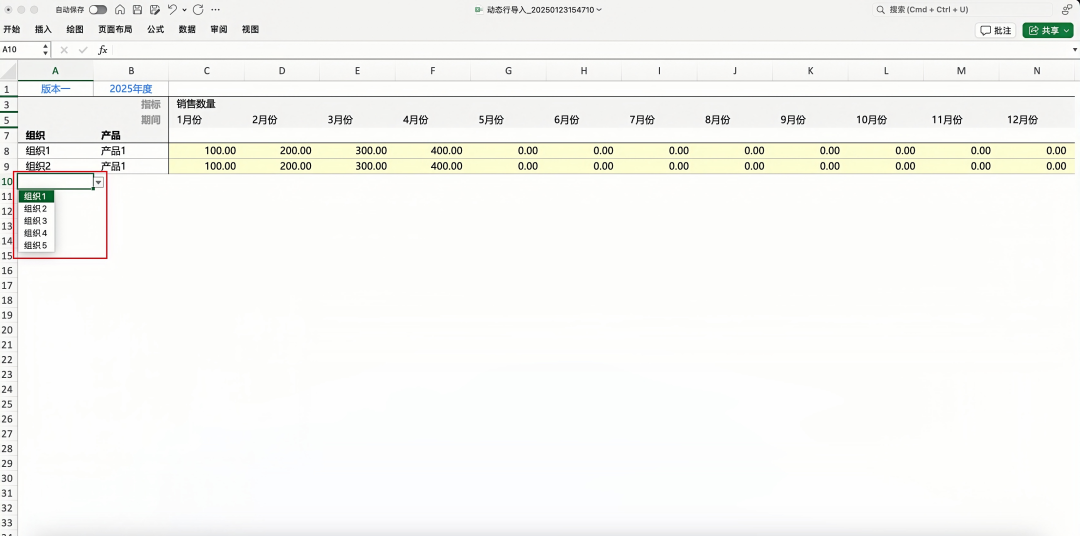Viewport: 1080px width, 536px height.
Task: Click the Name Box showing A10
Action: click(21, 50)
